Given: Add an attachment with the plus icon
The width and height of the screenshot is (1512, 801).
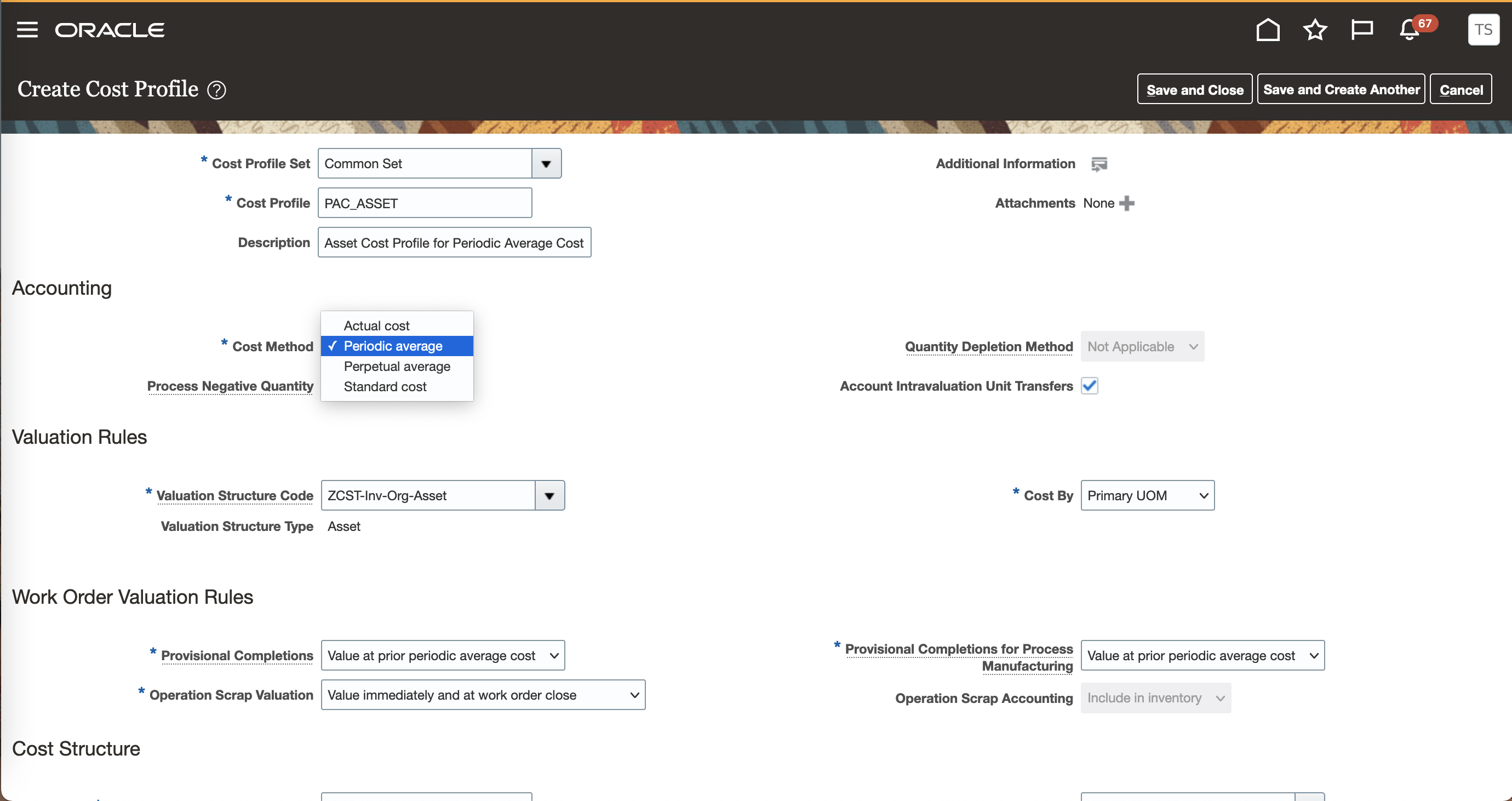Looking at the screenshot, I should 1126,204.
